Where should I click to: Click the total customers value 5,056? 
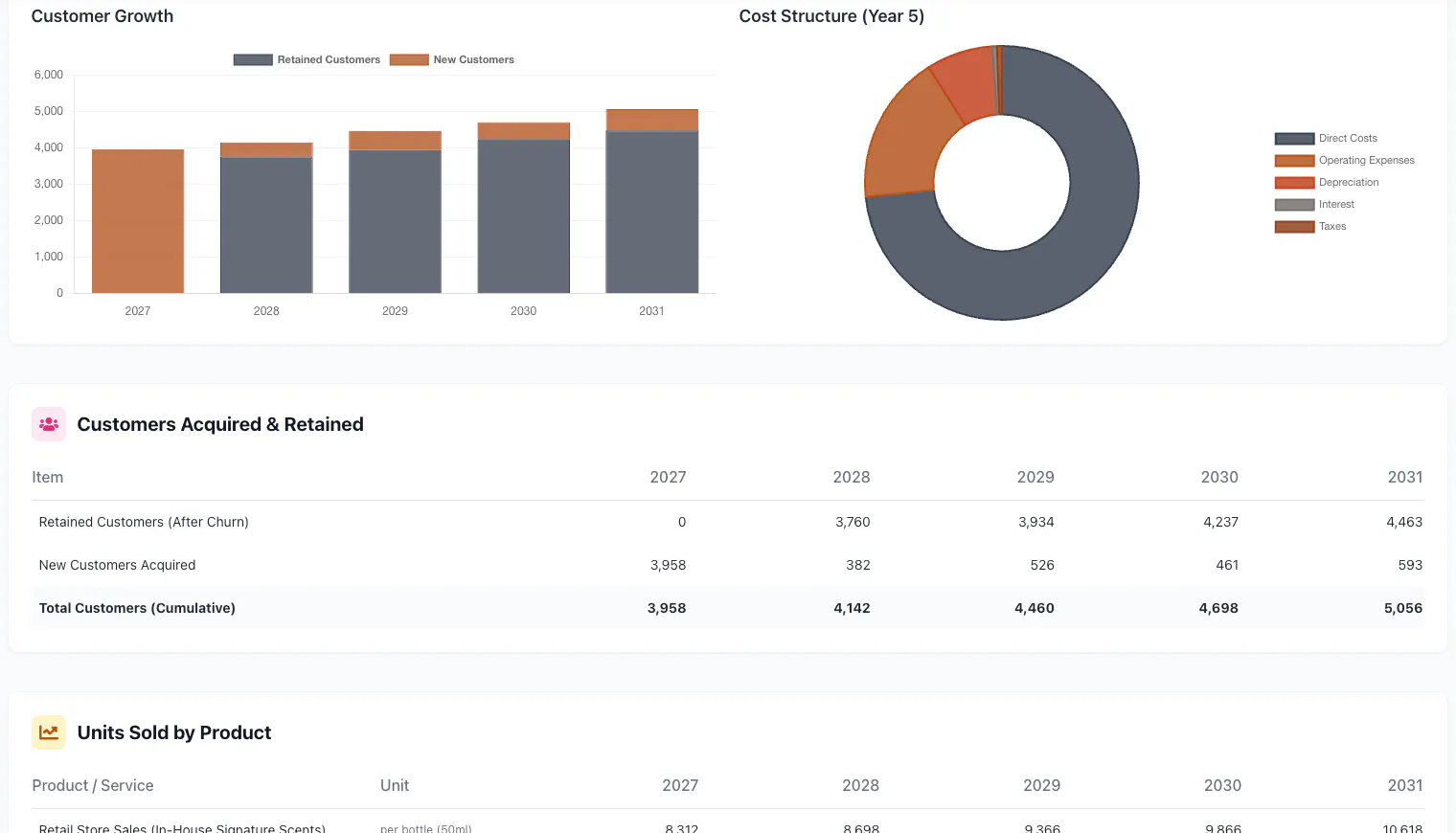tap(1403, 608)
